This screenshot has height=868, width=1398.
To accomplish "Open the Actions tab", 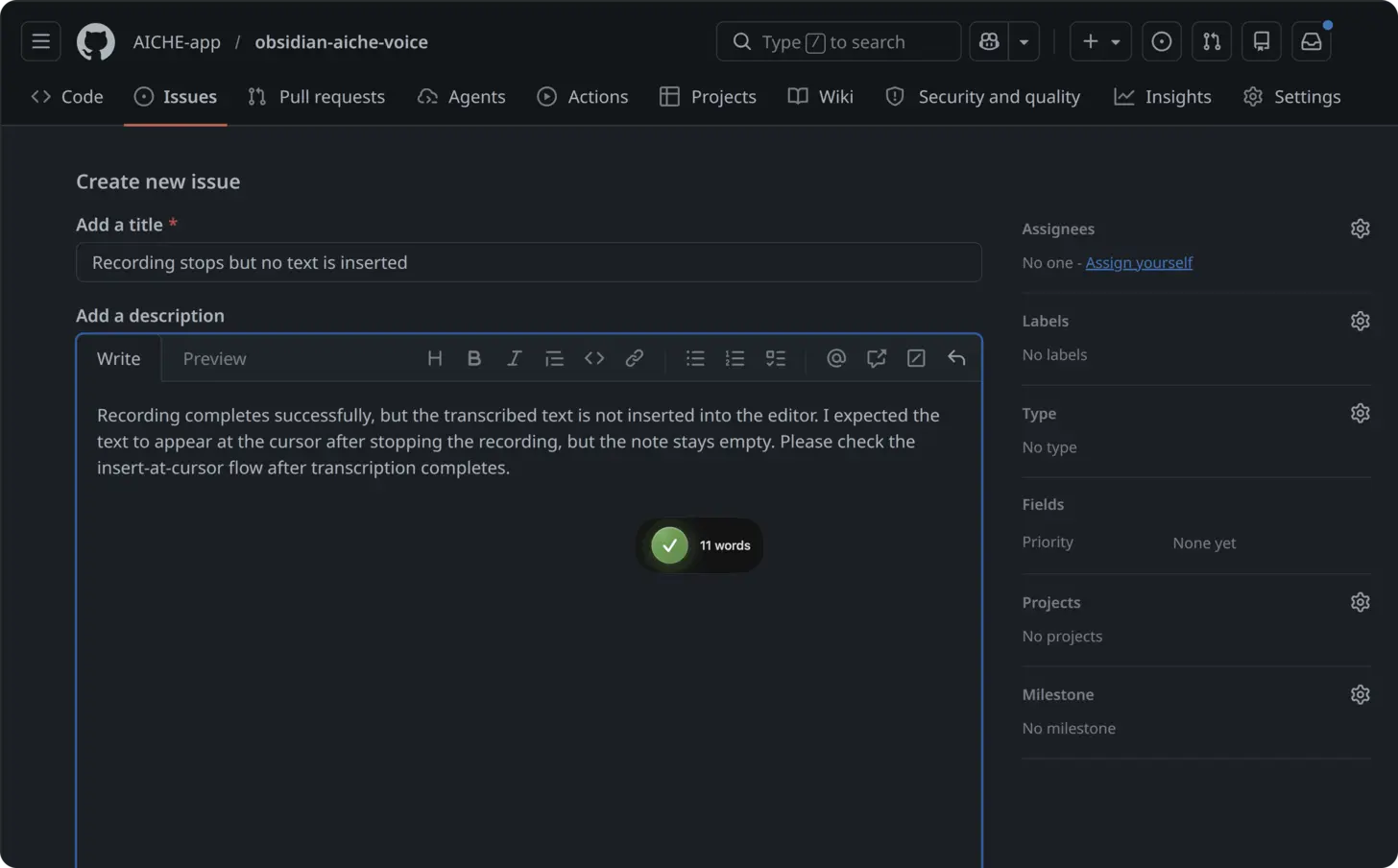I will 583,97.
